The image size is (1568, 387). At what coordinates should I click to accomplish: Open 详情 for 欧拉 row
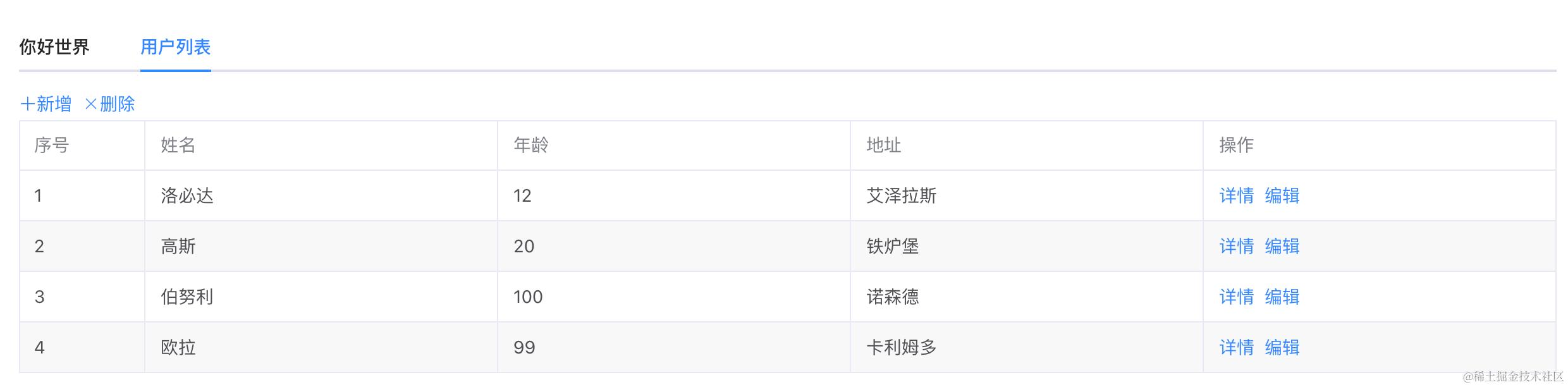(x=1236, y=348)
